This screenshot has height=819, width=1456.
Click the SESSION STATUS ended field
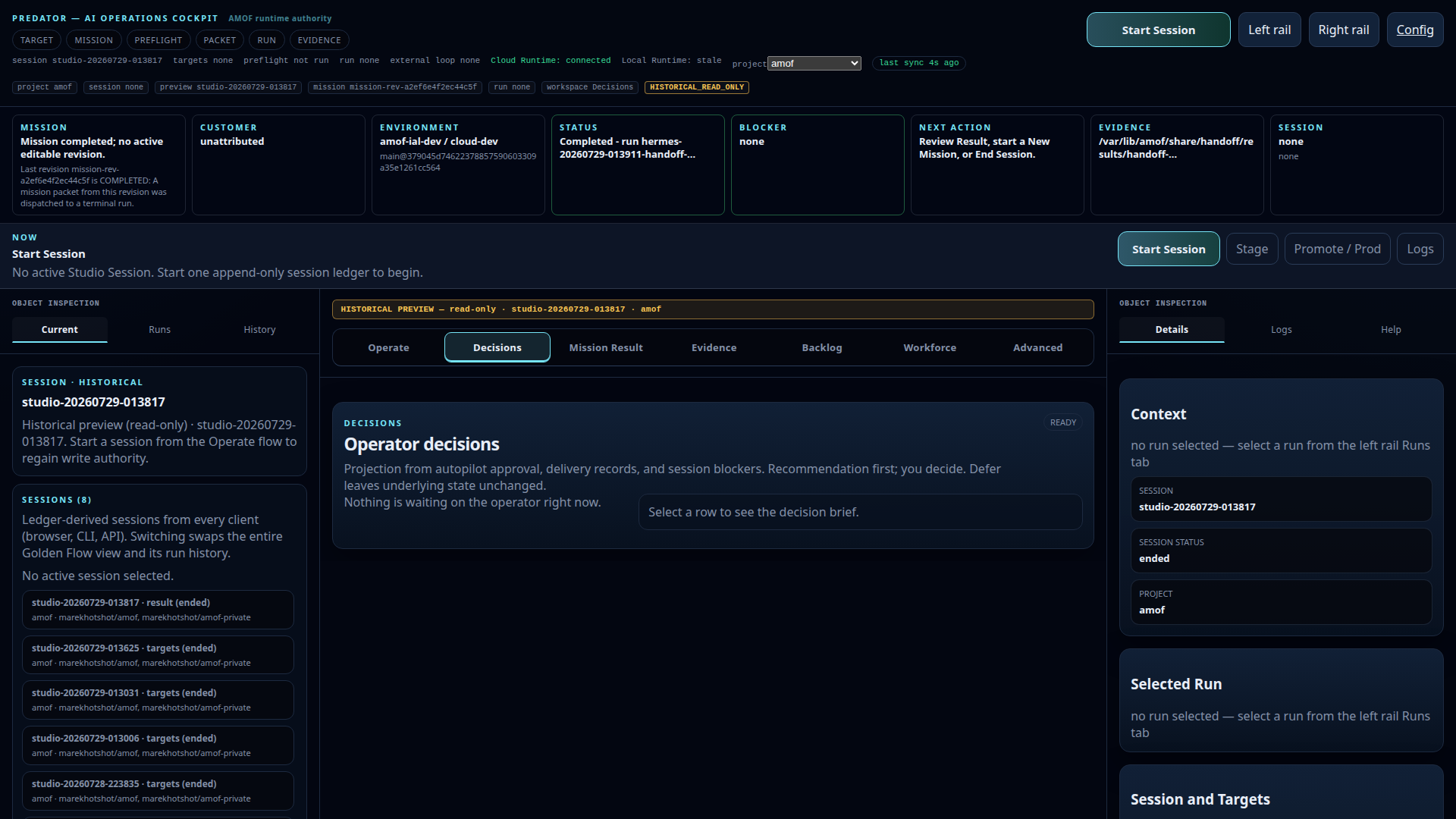pyautogui.click(x=1281, y=551)
